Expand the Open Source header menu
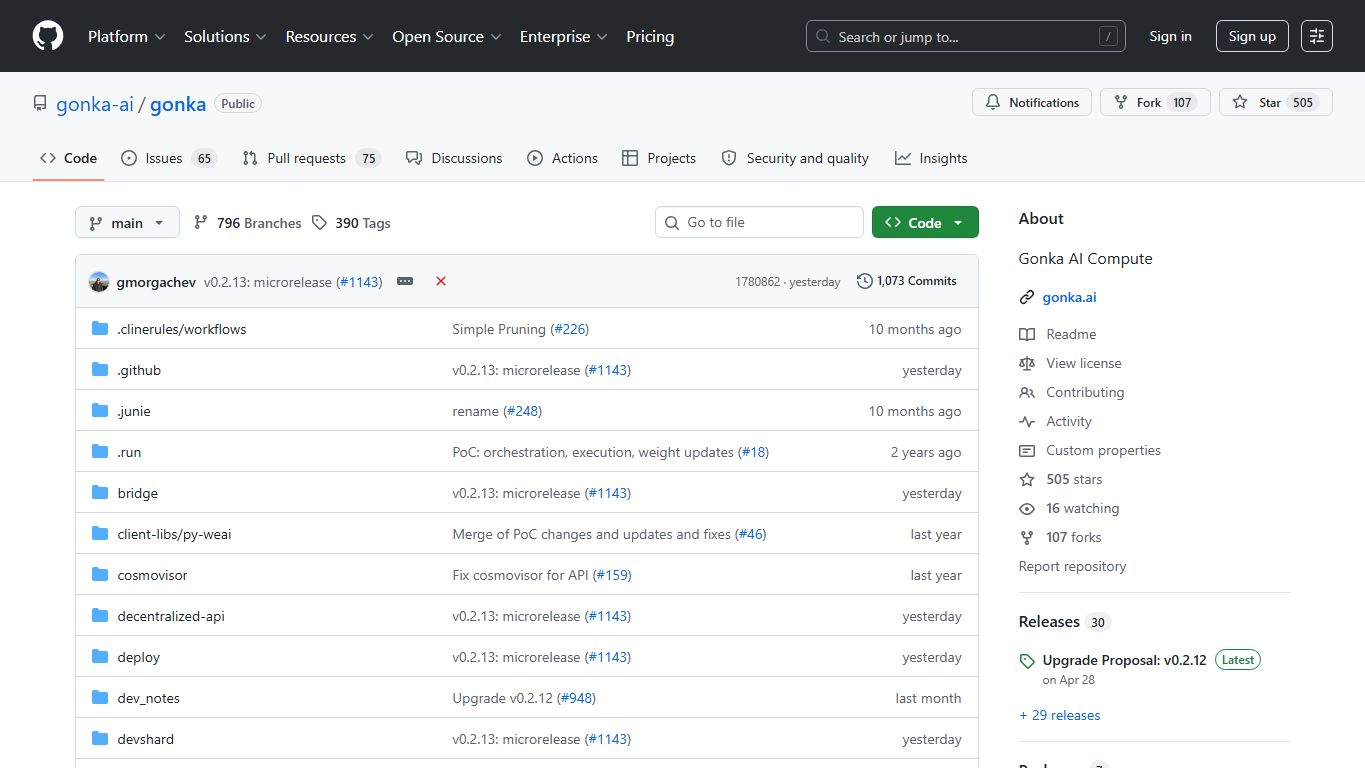Screen dimensions: 1365x768 [447, 36]
